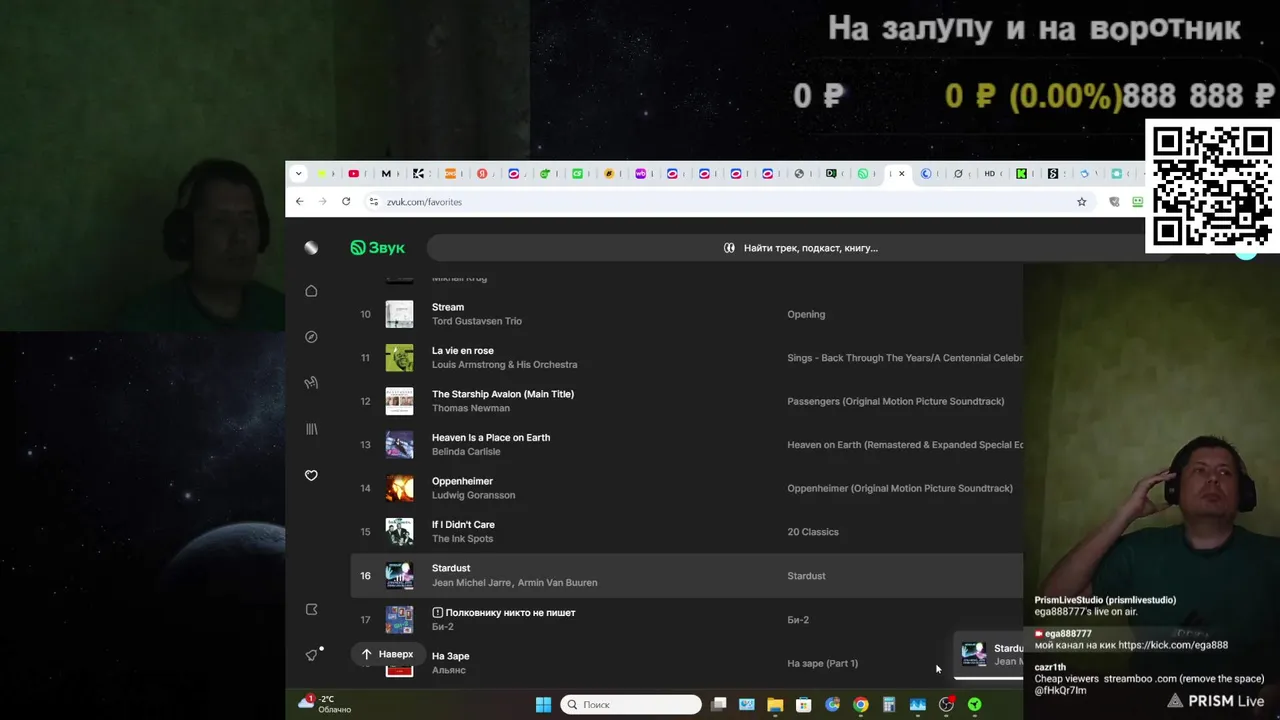Open artist Thomas Newman
The height and width of the screenshot is (720, 1280).
click(471, 408)
